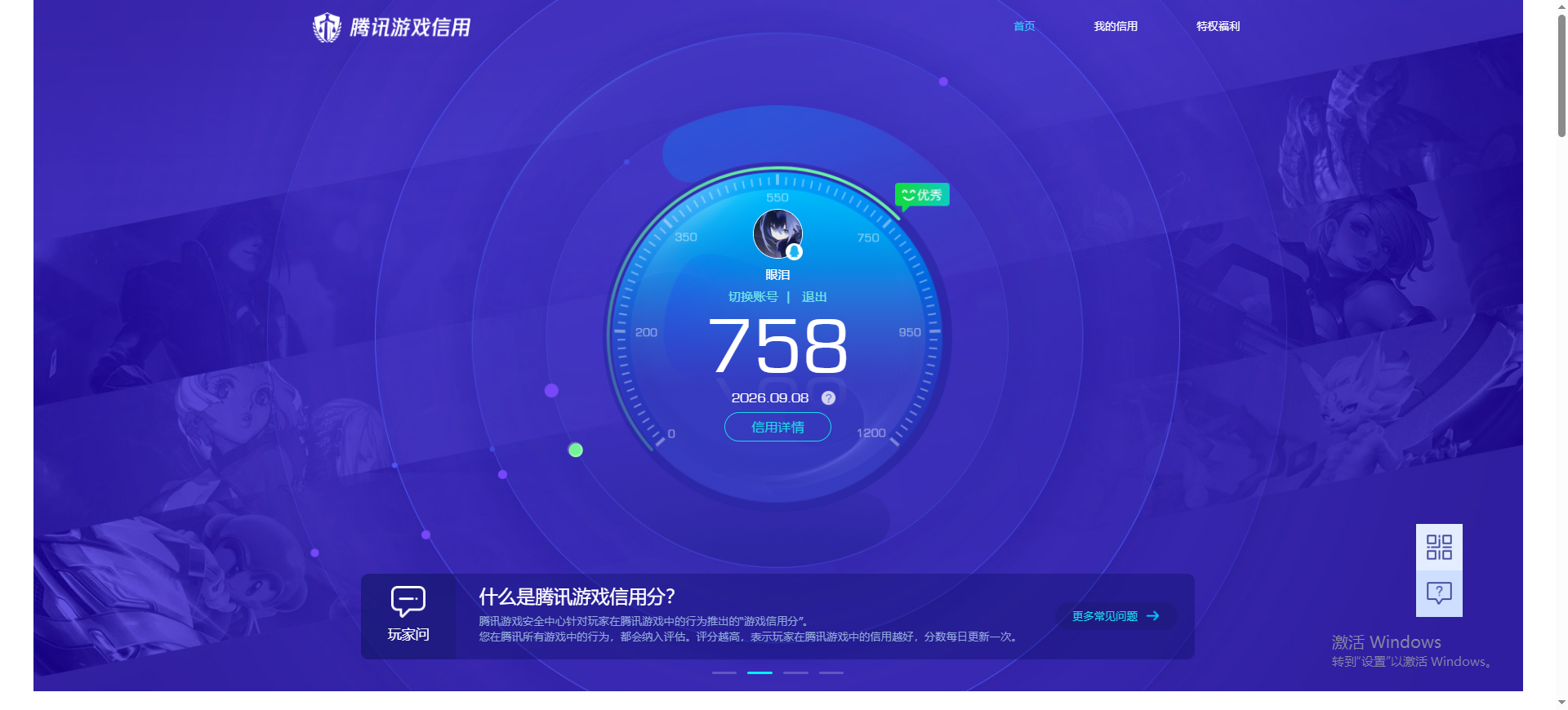Click the 玩家问 label text
This screenshot has height=710, width=1568.
(x=408, y=634)
